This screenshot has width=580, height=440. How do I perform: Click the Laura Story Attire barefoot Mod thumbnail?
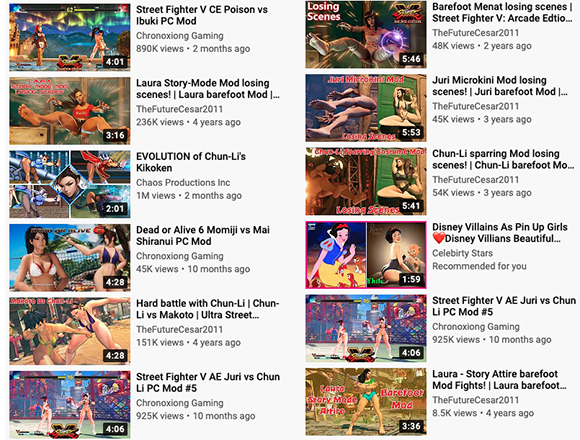[x=366, y=402]
